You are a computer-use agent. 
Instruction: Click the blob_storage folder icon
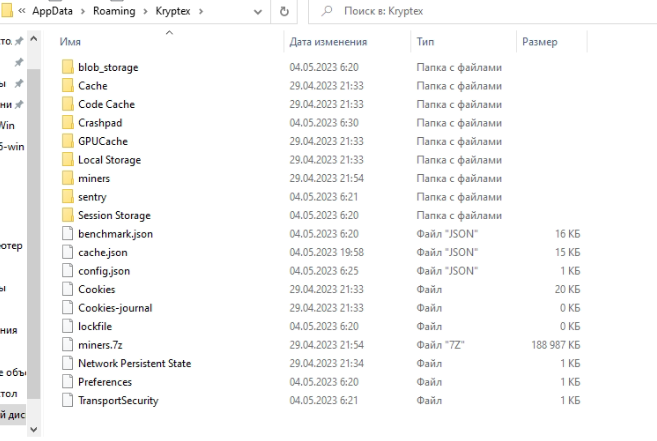click(x=67, y=67)
